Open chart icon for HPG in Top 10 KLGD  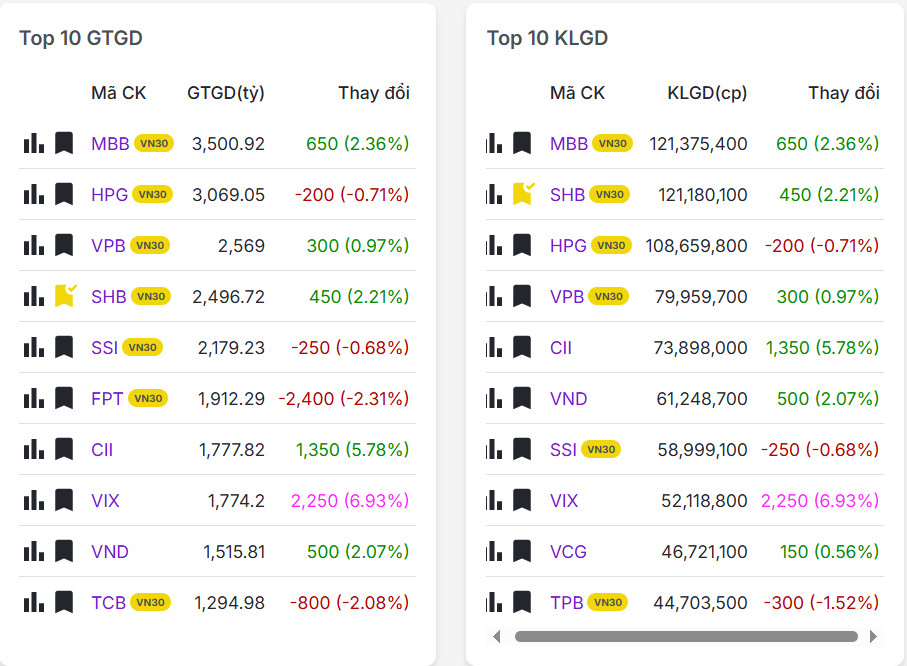click(x=494, y=245)
